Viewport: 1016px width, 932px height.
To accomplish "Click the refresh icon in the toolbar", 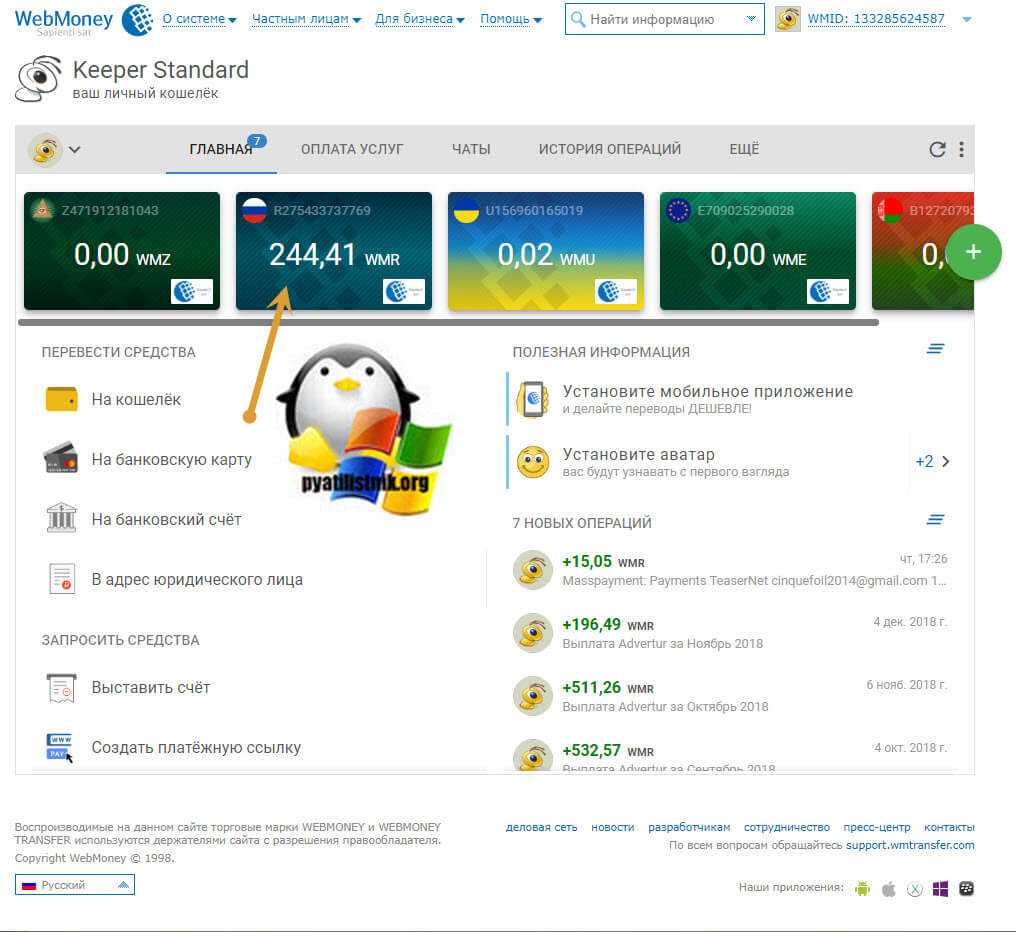I will tap(937, 149).
